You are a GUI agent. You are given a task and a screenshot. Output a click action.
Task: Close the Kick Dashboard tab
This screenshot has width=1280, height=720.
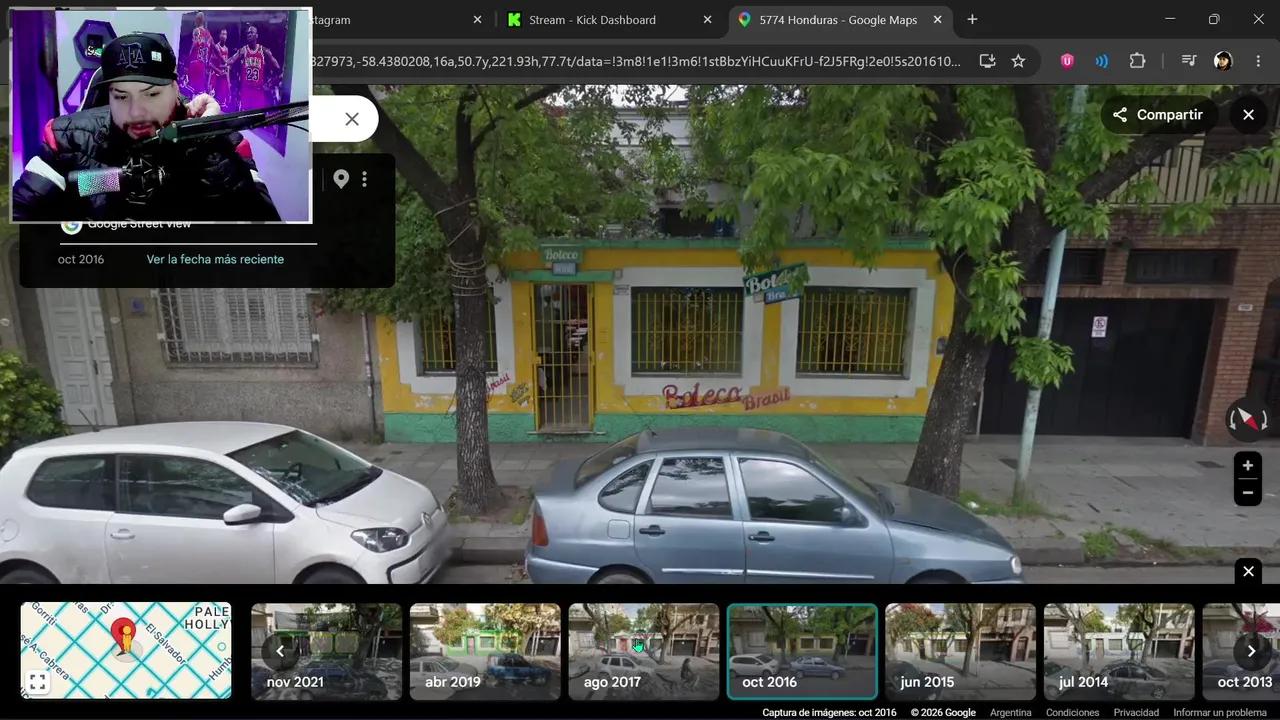coord(708,20)
